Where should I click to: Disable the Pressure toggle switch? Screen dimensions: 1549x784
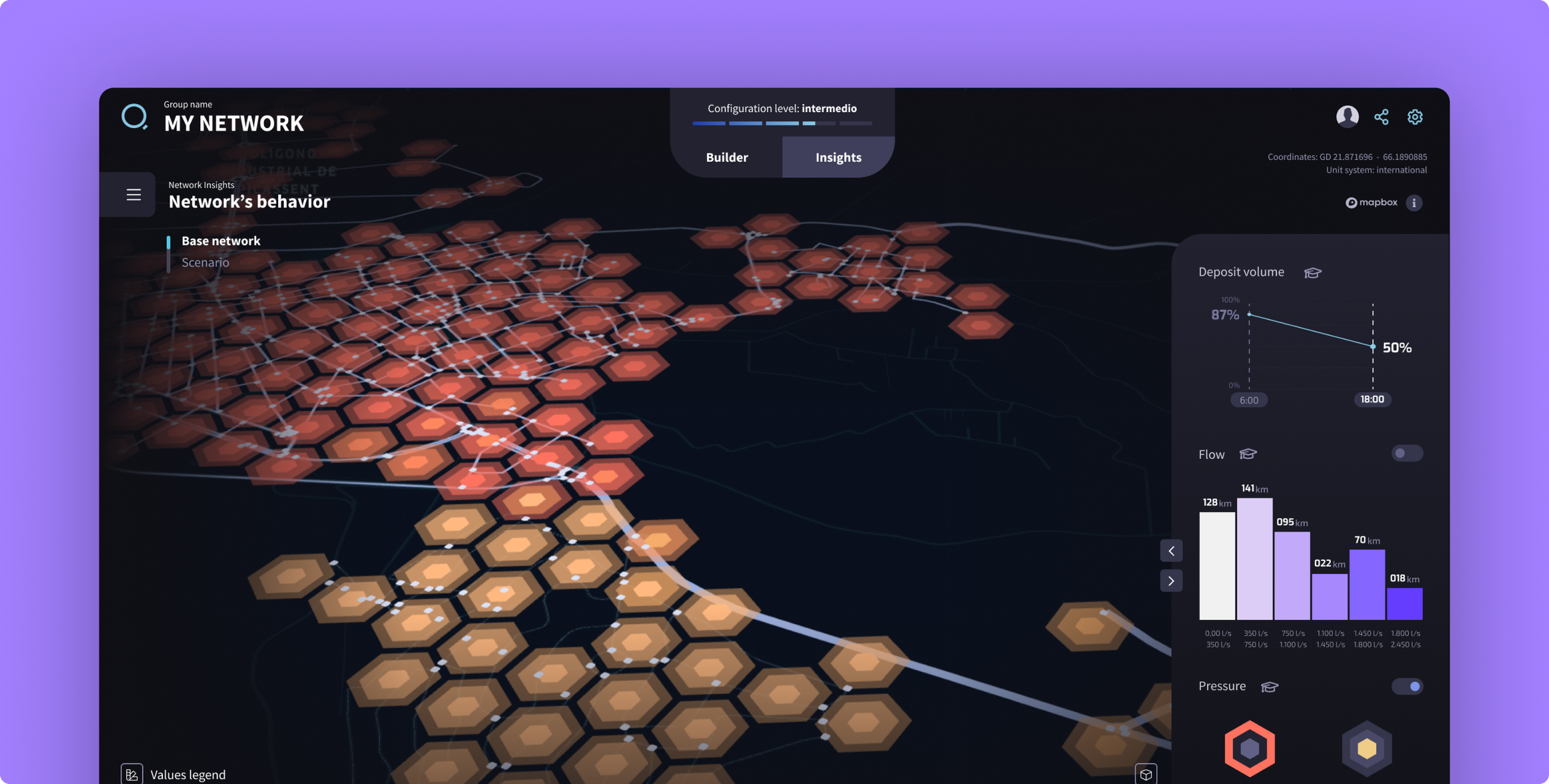[x=1406, y=686]
